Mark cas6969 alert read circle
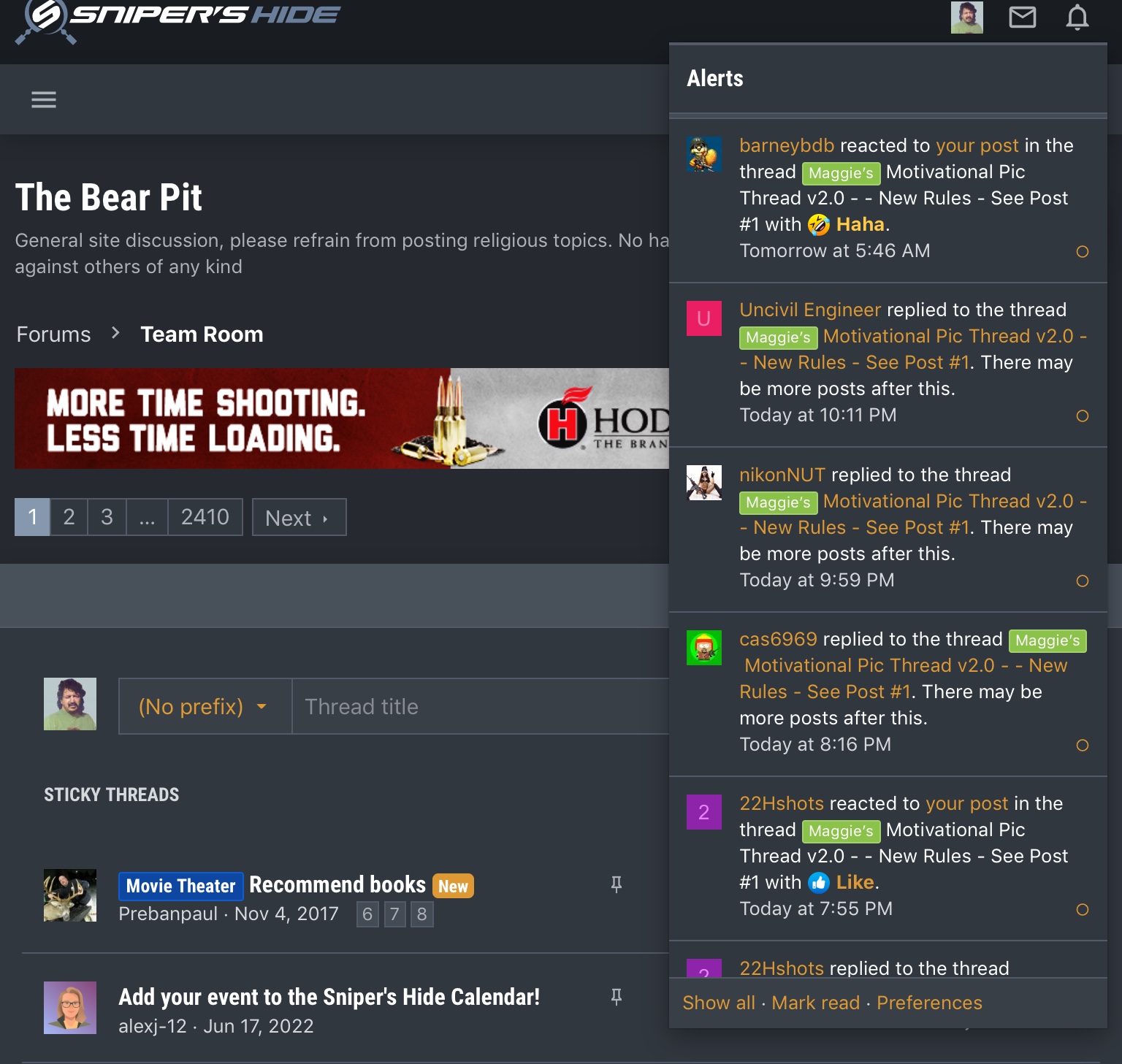Screen dimensions: 1122x1064 [x=1083, y=745]
